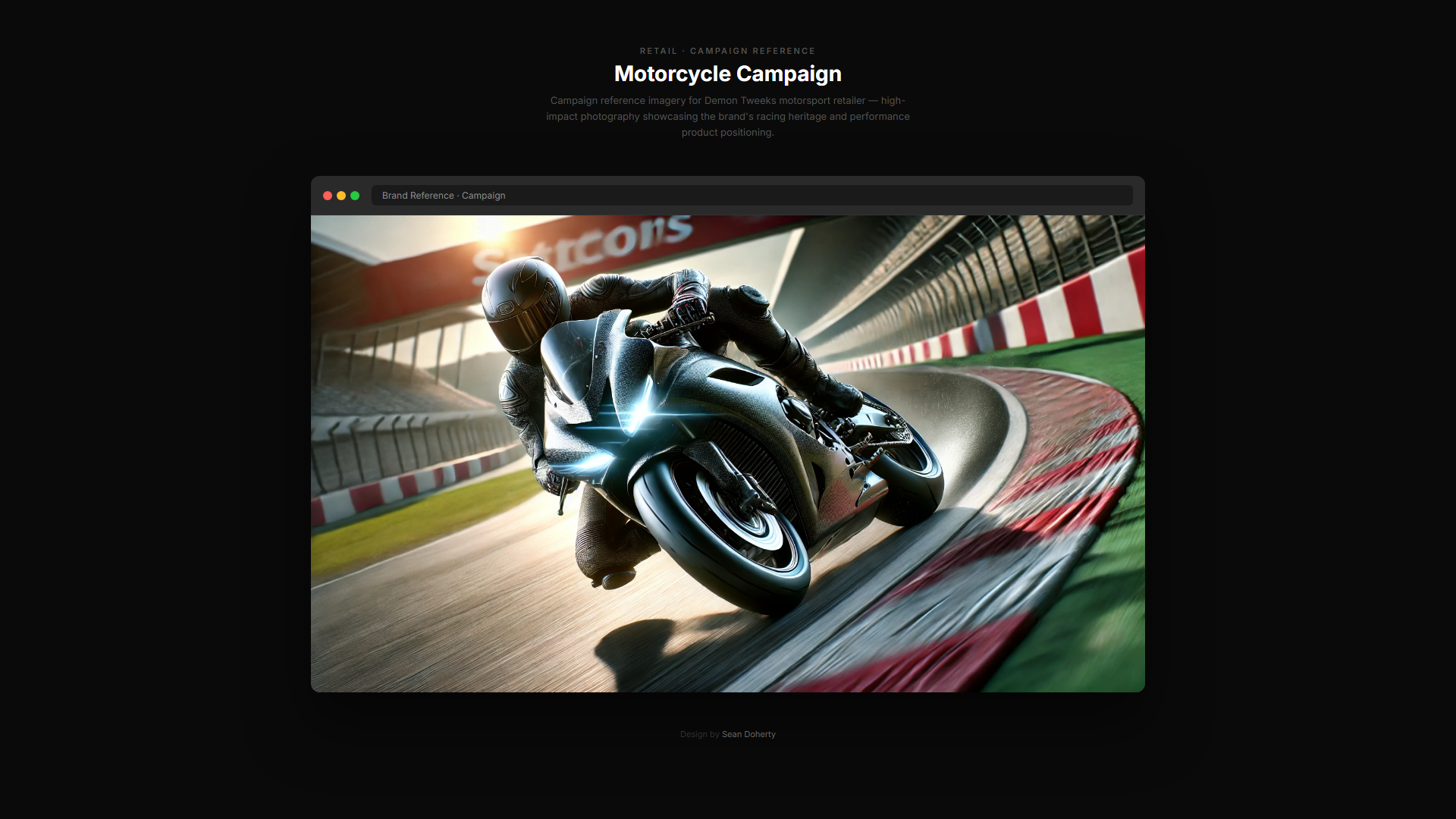The height and width of the screenshot is (819, 1456).
Task: Click the Brand Reference · Campaign address bar
Action: tap(751, 196)
